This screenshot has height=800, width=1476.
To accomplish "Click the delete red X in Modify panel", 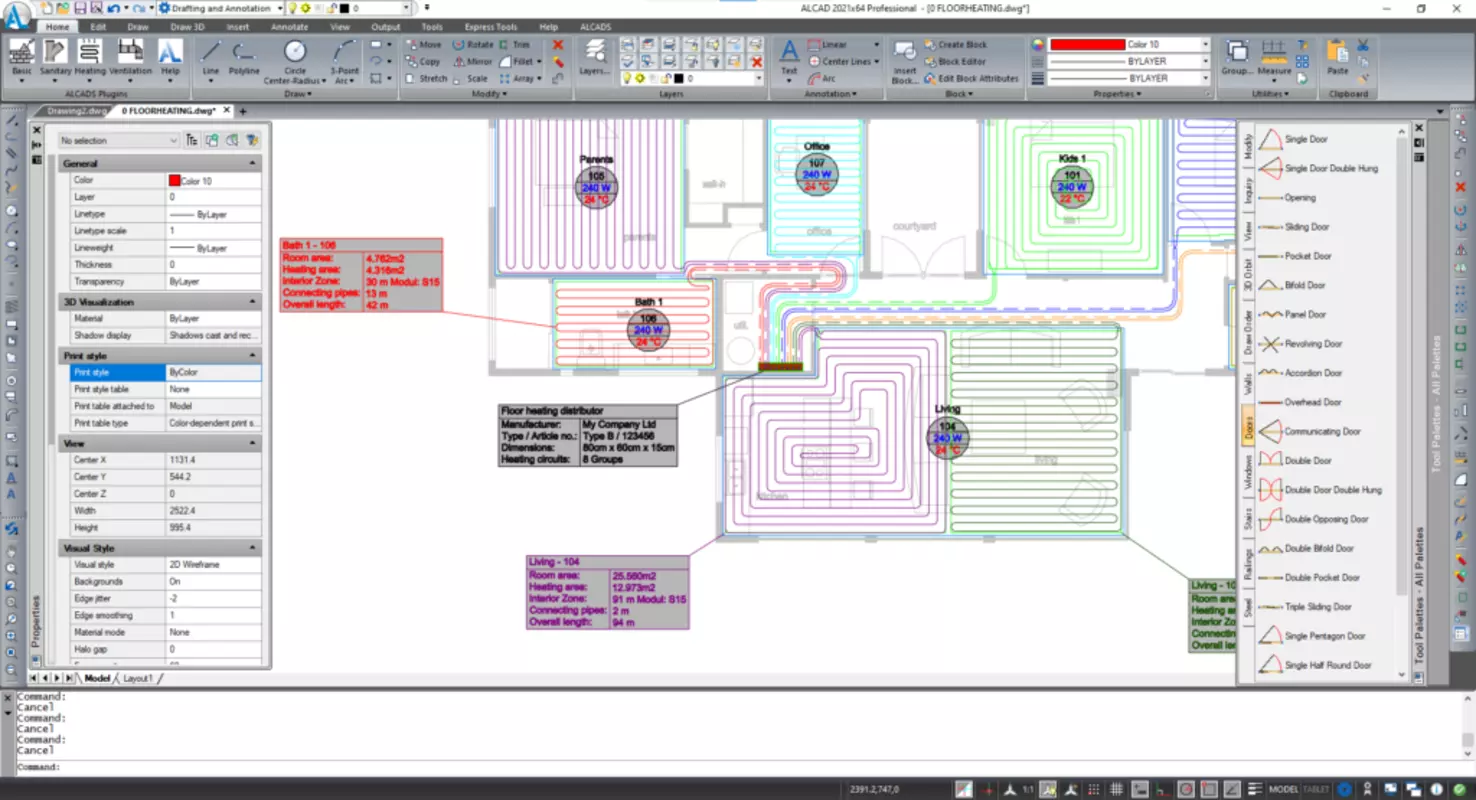I will [x=558, y=45].
